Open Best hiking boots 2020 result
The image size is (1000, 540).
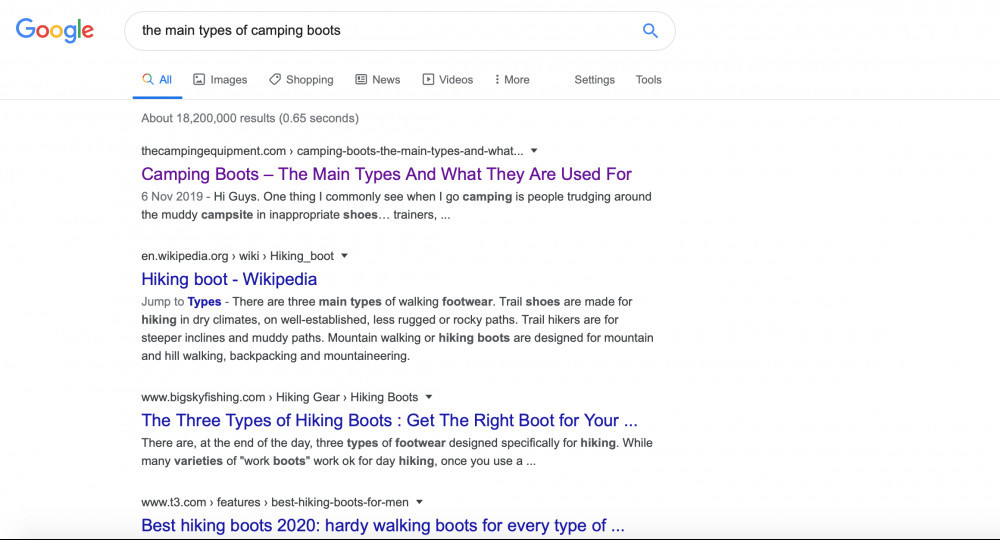click(383, 525)
